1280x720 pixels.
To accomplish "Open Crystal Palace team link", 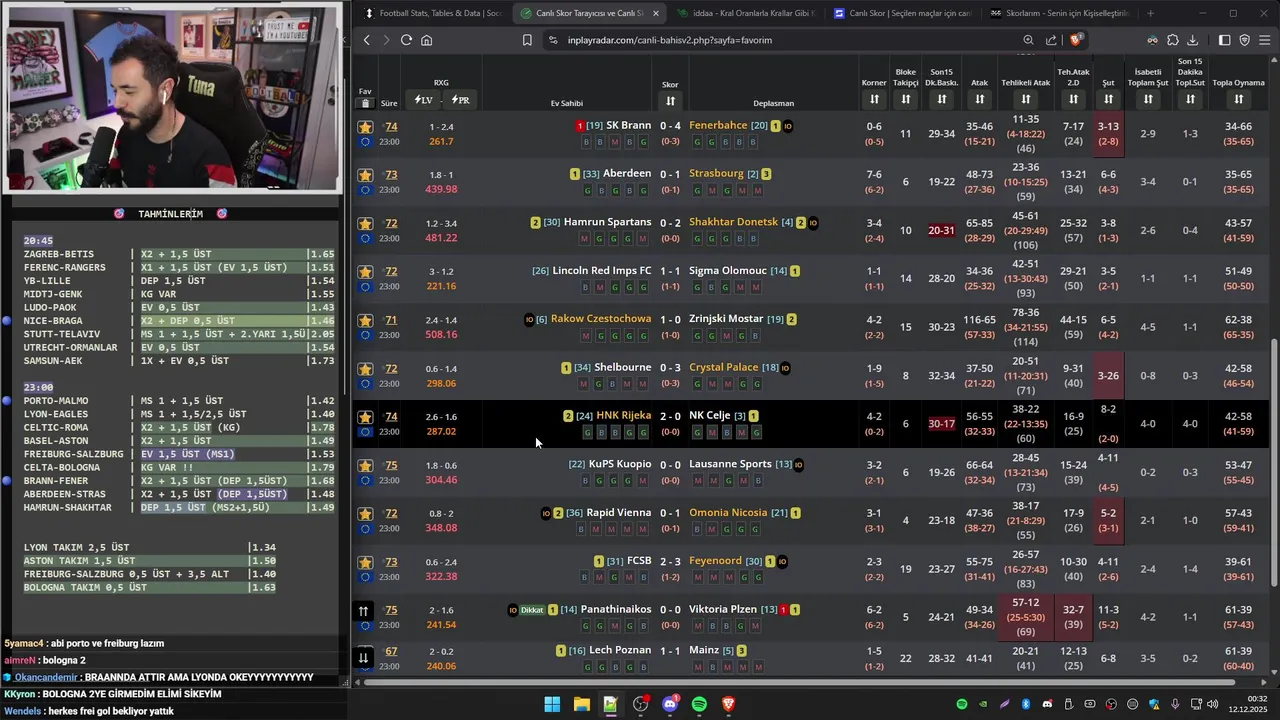I will pos(723,368).
